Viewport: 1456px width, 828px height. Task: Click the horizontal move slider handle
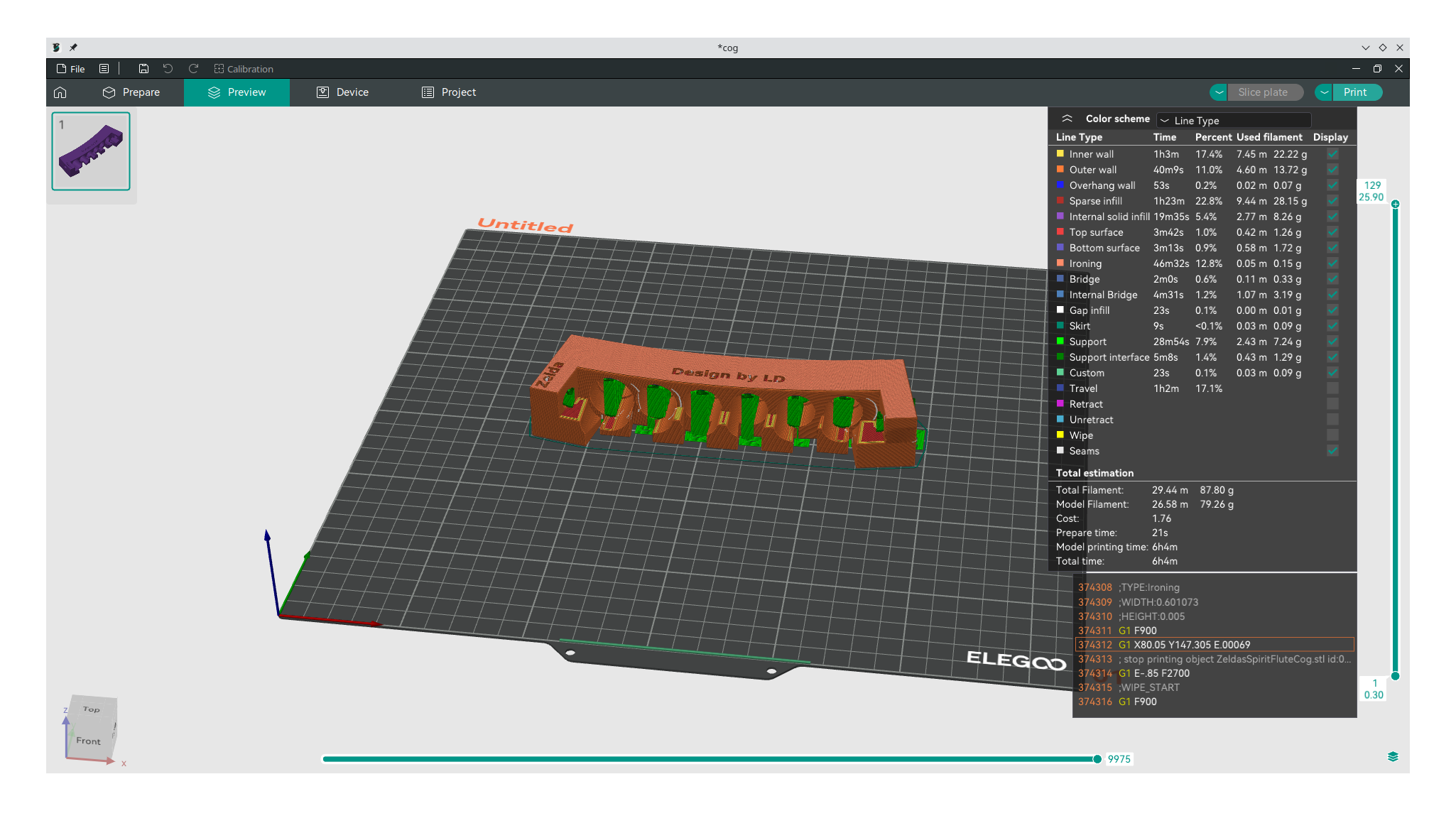coord(1097,759)
